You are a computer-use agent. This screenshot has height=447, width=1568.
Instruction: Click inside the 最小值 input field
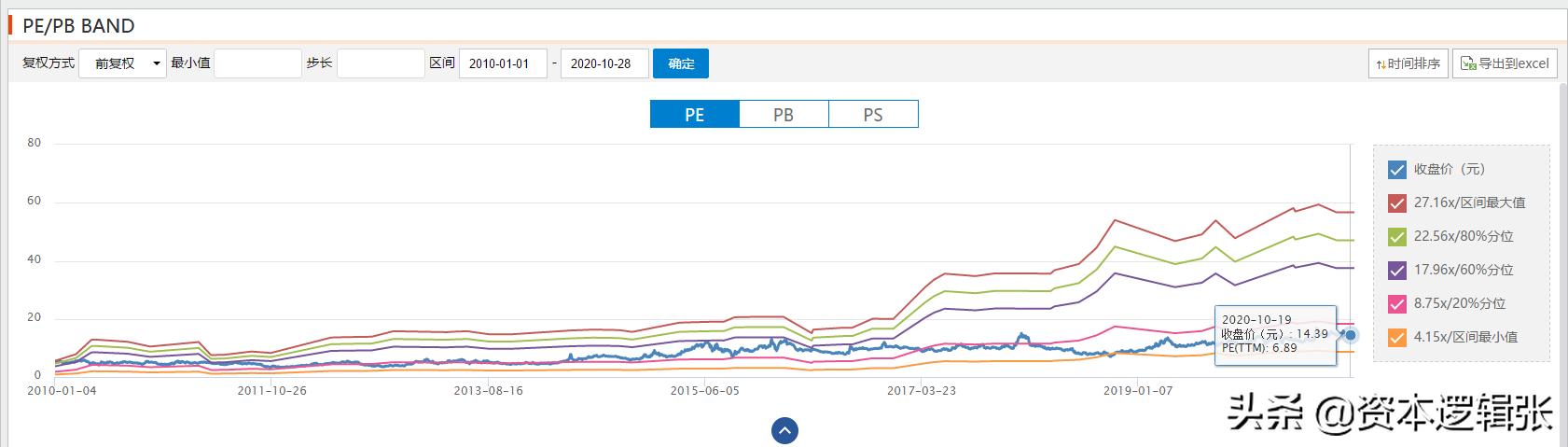257,63
